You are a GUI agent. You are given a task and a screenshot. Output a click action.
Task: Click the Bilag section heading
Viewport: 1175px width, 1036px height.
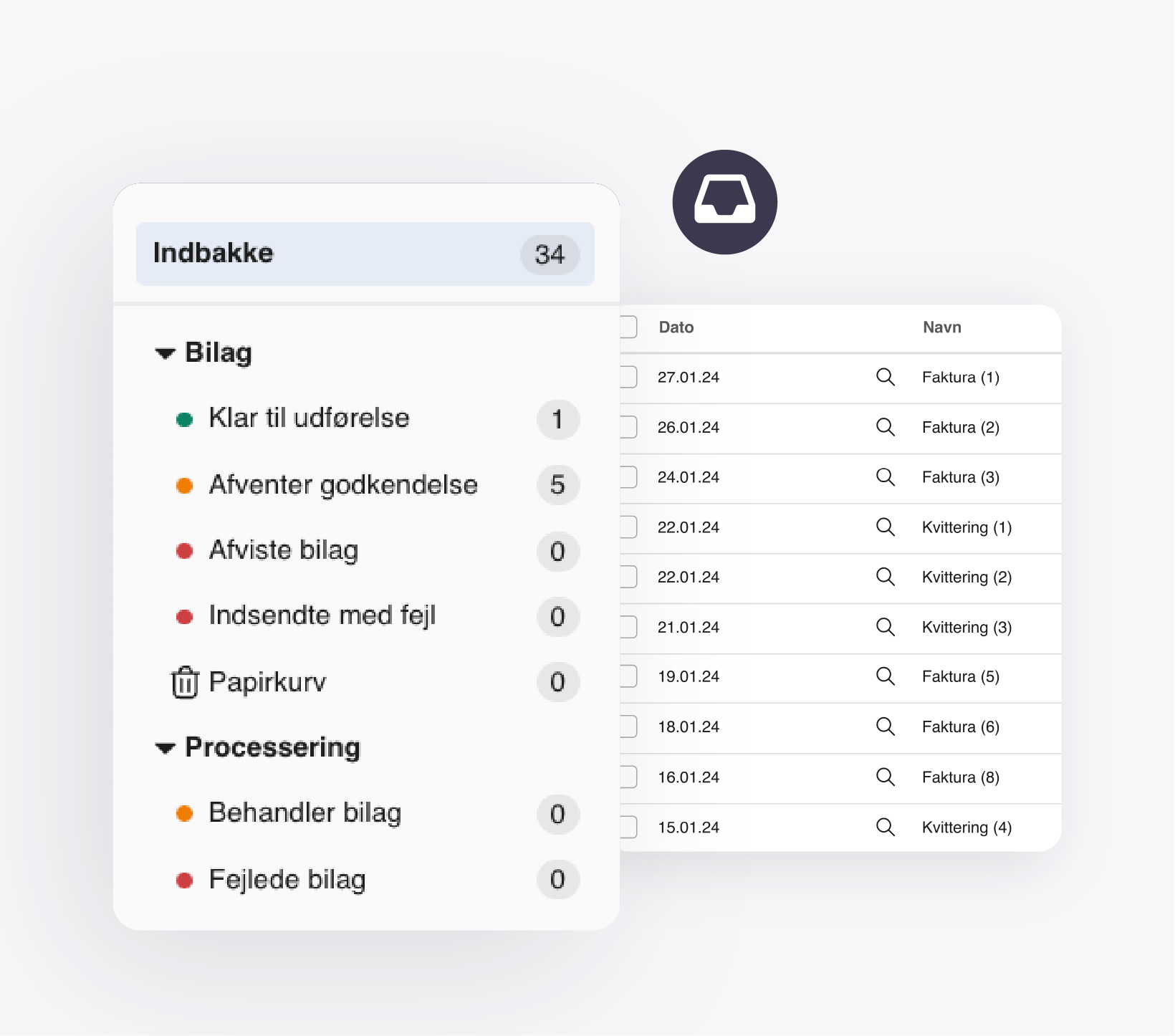click(219, 352)
